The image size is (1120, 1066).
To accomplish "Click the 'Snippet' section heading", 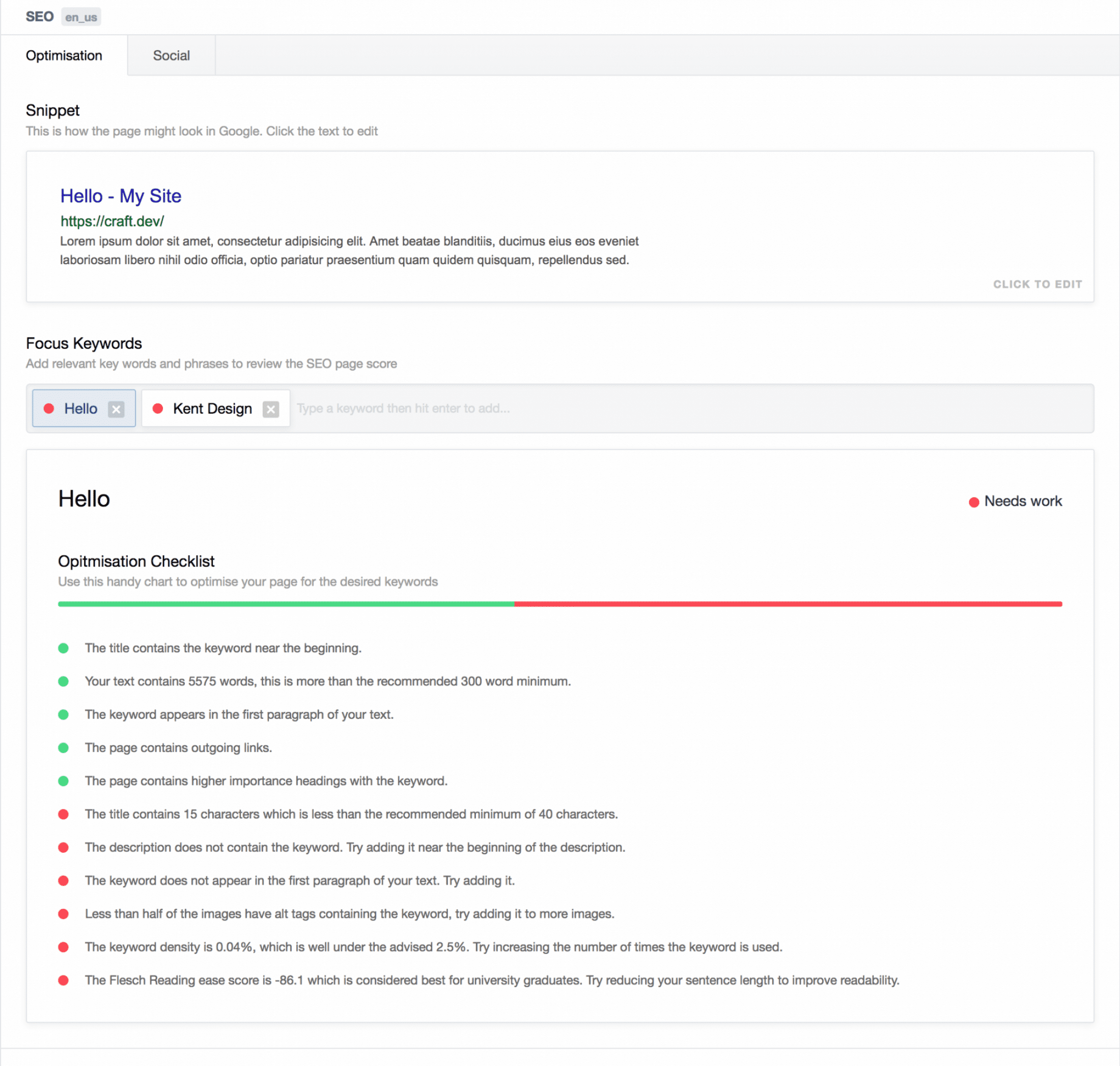I will pyautogui.click(x=52, y=110).
